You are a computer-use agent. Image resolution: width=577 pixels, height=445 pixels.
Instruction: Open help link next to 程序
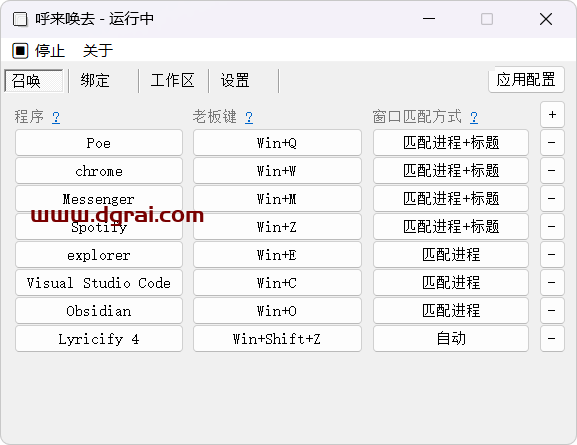(x=56, y=117)
